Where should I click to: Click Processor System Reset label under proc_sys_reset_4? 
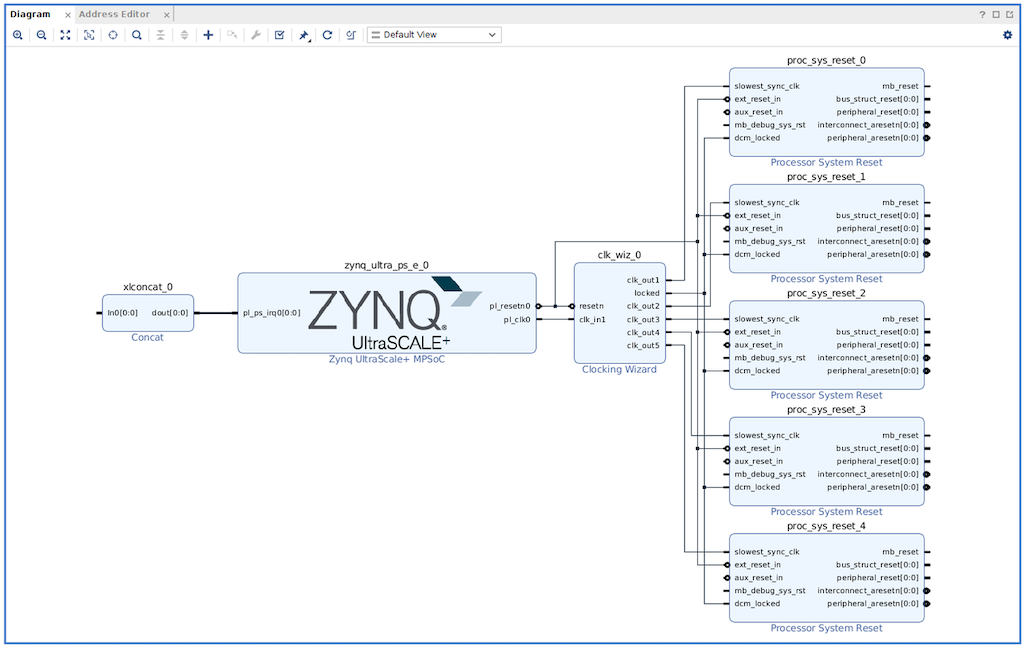pos(826,628)
